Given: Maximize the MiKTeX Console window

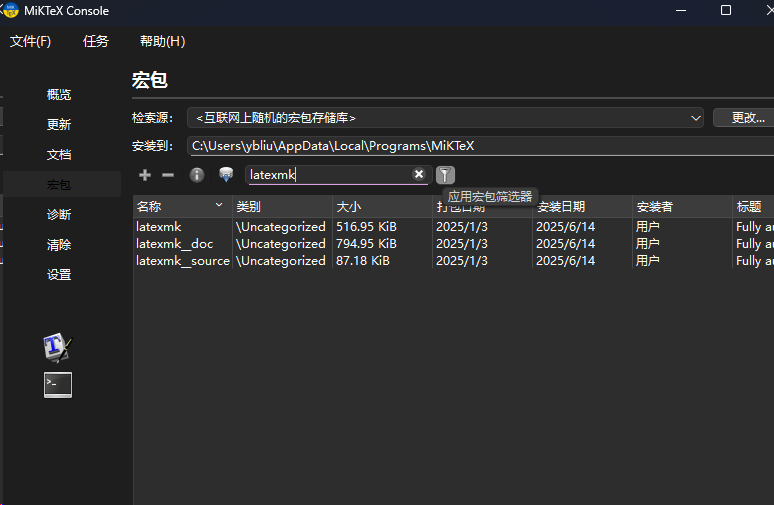Looking at the screenshot, I should pos(726,10).
